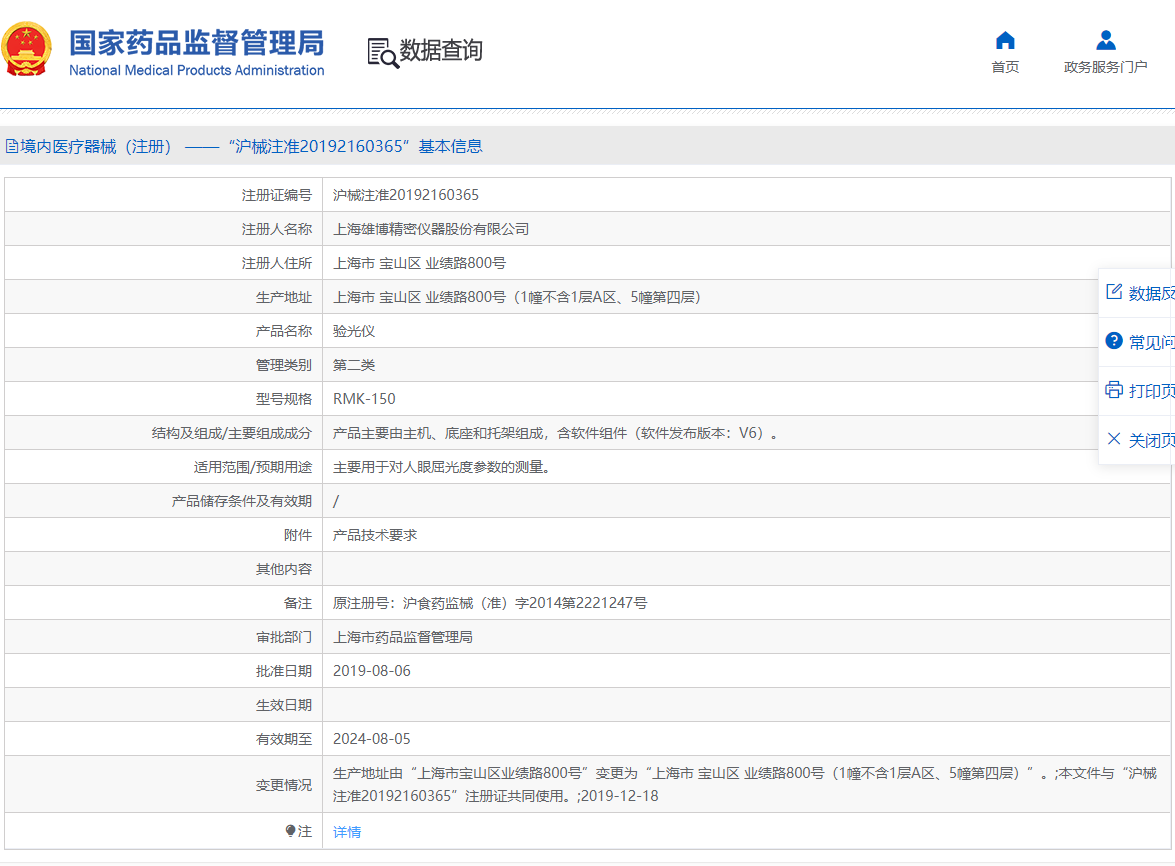Click the 打印页面 printer icon
Viewport: 1175px width, 866px height.
(x=1114, y=390)
